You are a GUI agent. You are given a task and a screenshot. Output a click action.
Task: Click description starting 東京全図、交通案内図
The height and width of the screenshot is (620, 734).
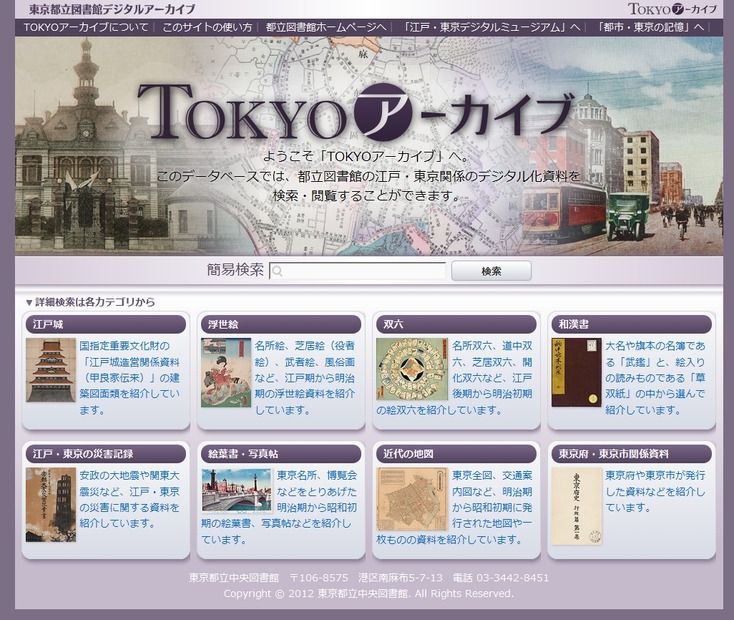(455, 507)
